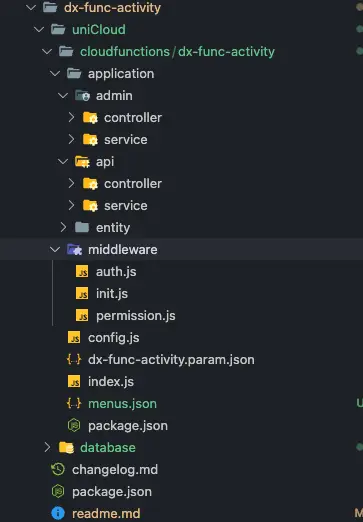Viewport: 363px width, 522px height.
Task: Click the database folder icon
Action: [x=66, y=447]
